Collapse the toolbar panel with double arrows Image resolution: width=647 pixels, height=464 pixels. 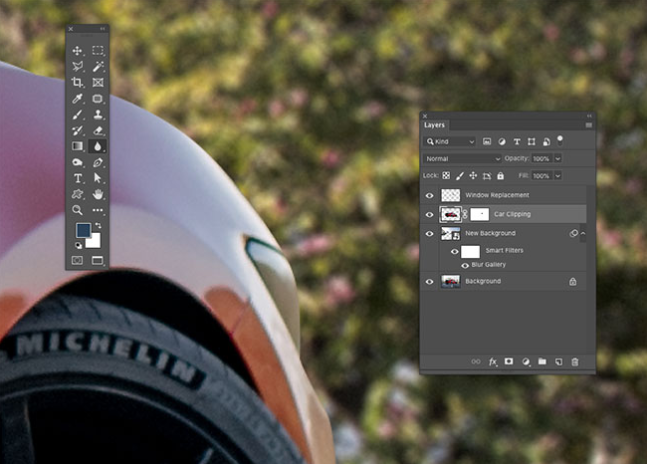[102, 29]
